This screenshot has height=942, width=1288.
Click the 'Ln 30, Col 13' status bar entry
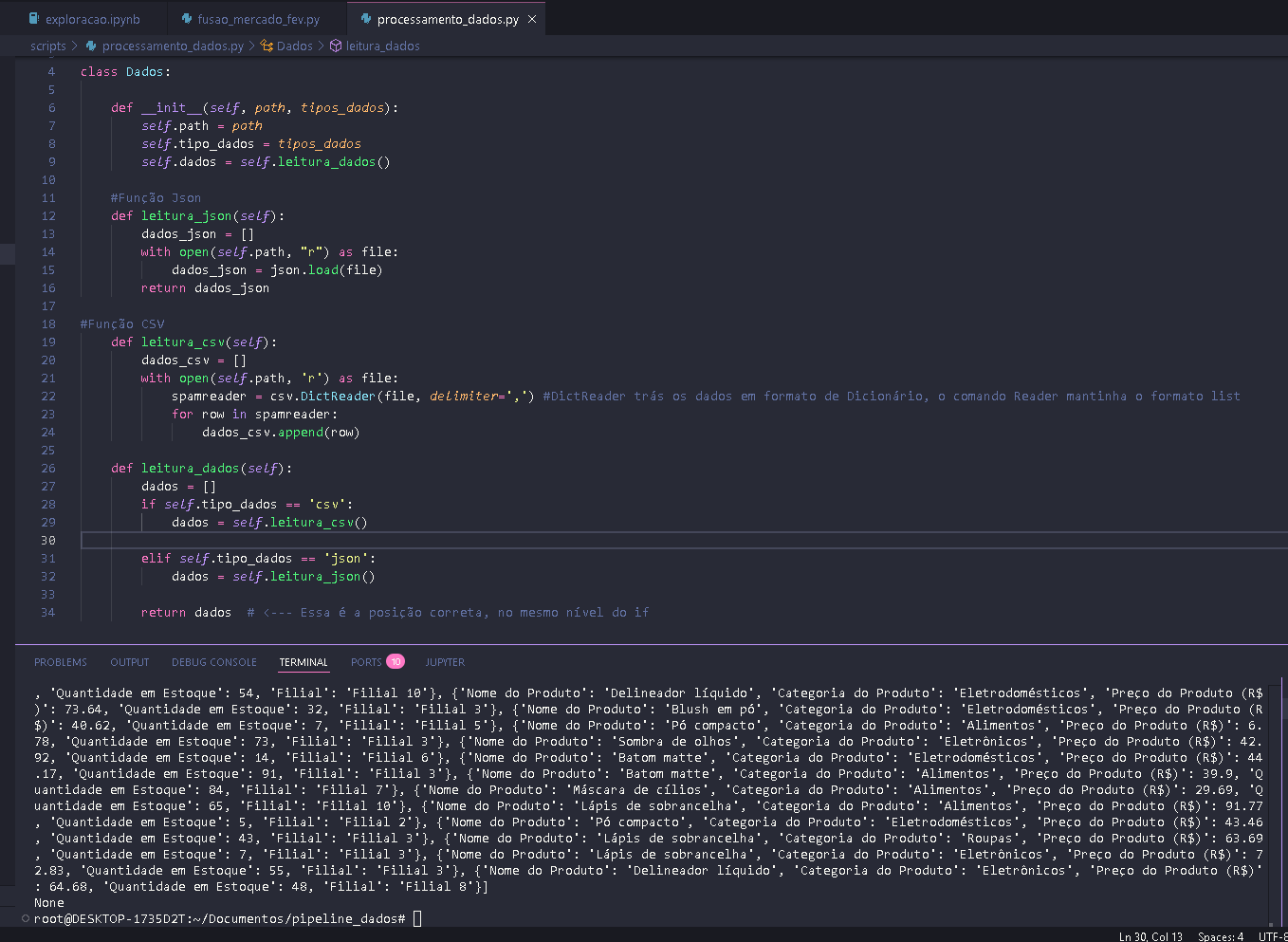click(1150, 936)
